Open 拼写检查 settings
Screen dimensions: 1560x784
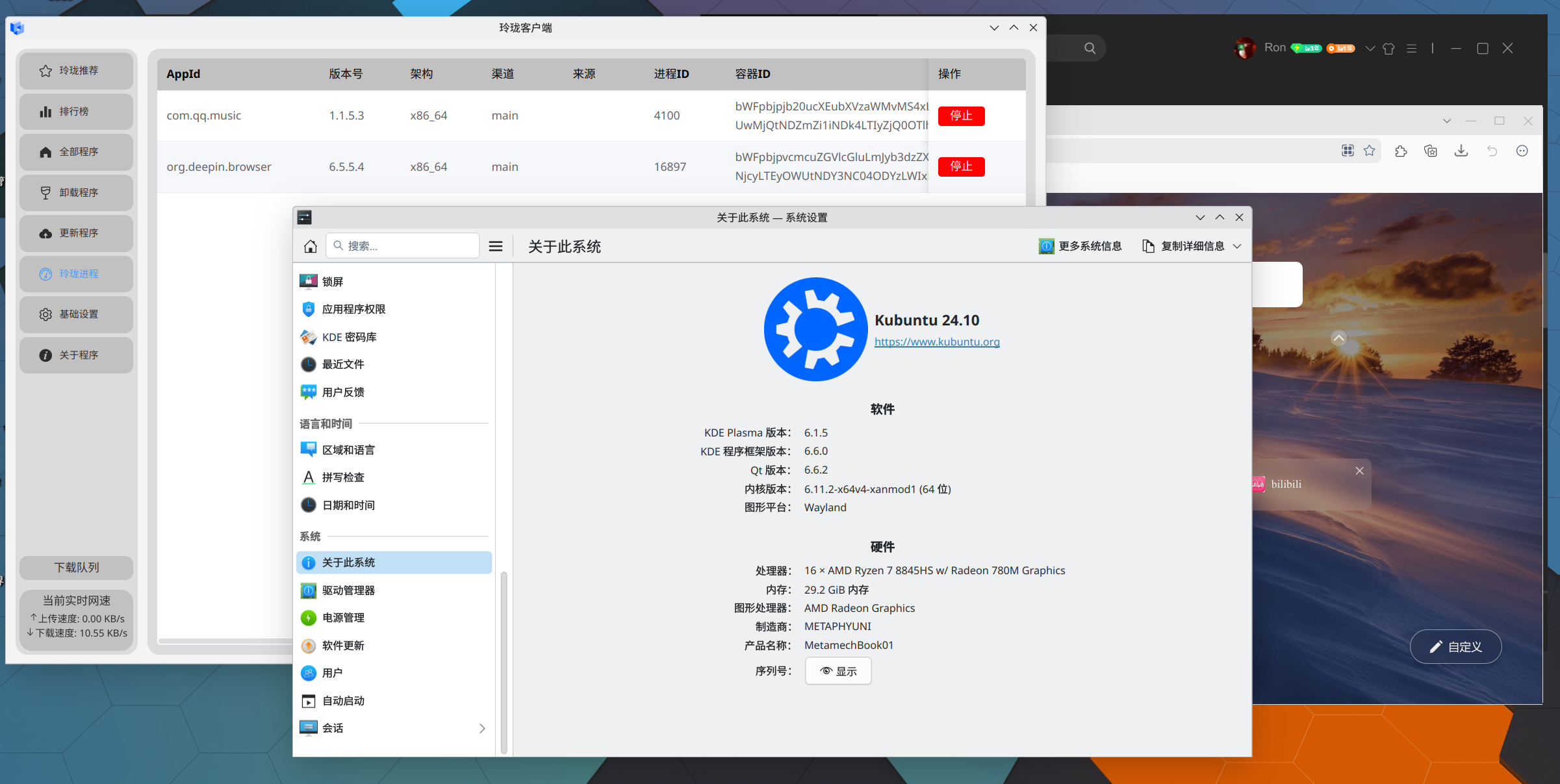click(394, 477)
